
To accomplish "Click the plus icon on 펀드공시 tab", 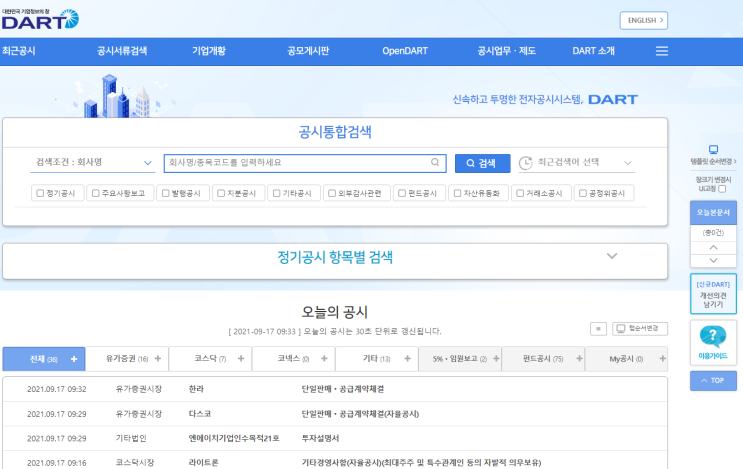I will coord(579,359).
